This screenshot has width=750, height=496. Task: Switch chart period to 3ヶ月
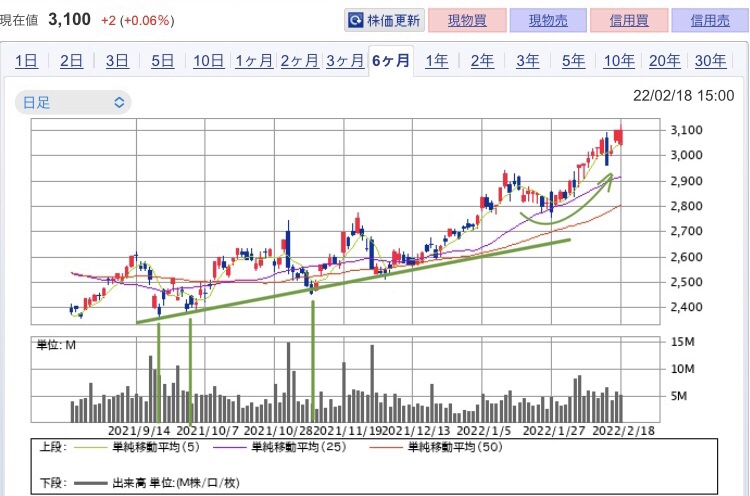(345, 61)
